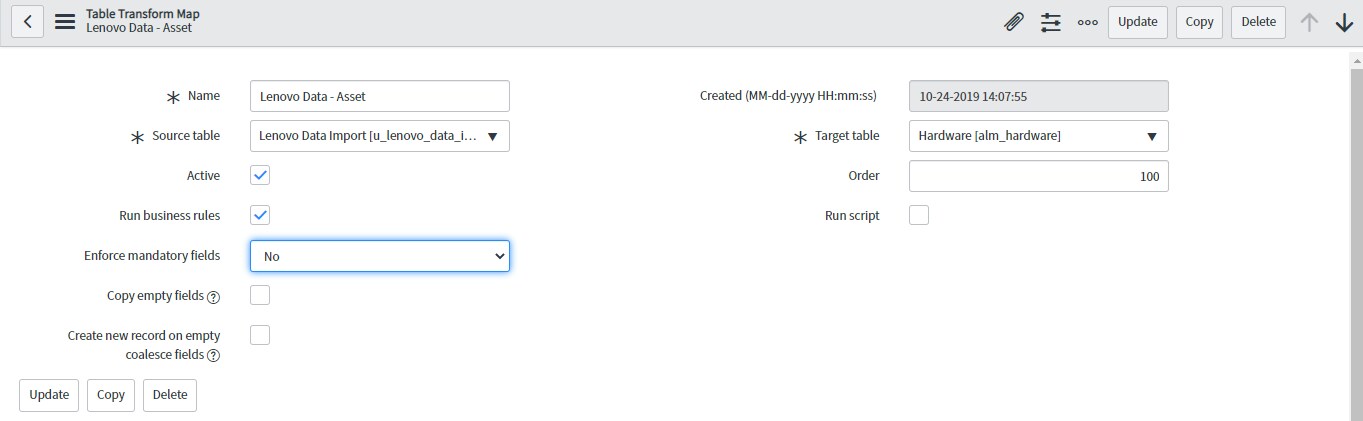Show help for Copy empty fields
This screenshot has width=1363, height=421.
[213, 297]
